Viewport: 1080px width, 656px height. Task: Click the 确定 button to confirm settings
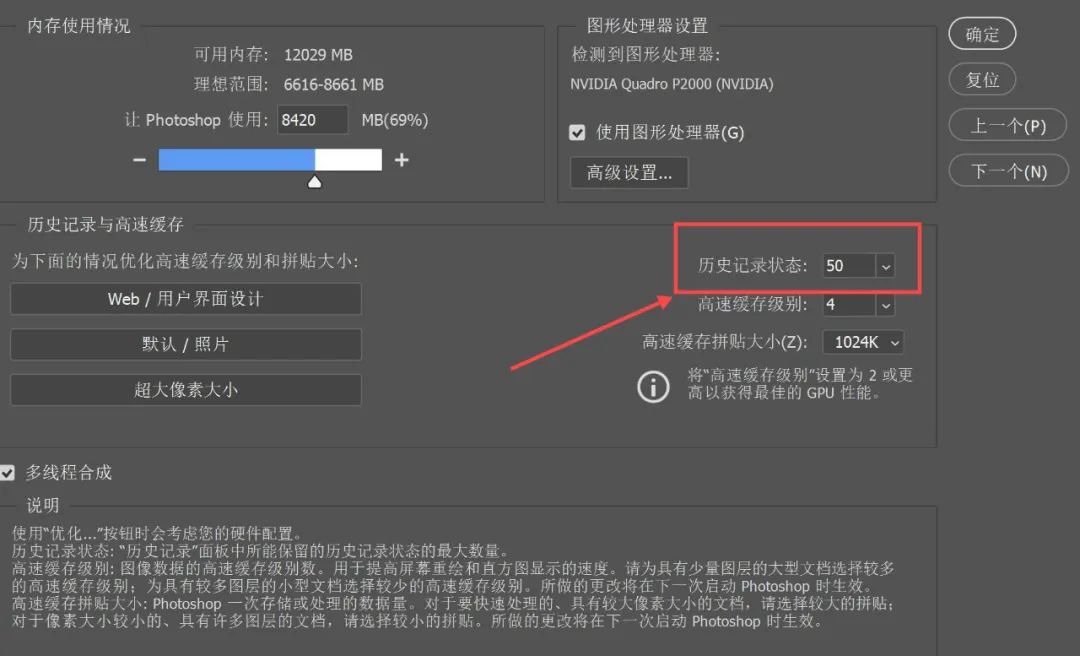(981, 33)
